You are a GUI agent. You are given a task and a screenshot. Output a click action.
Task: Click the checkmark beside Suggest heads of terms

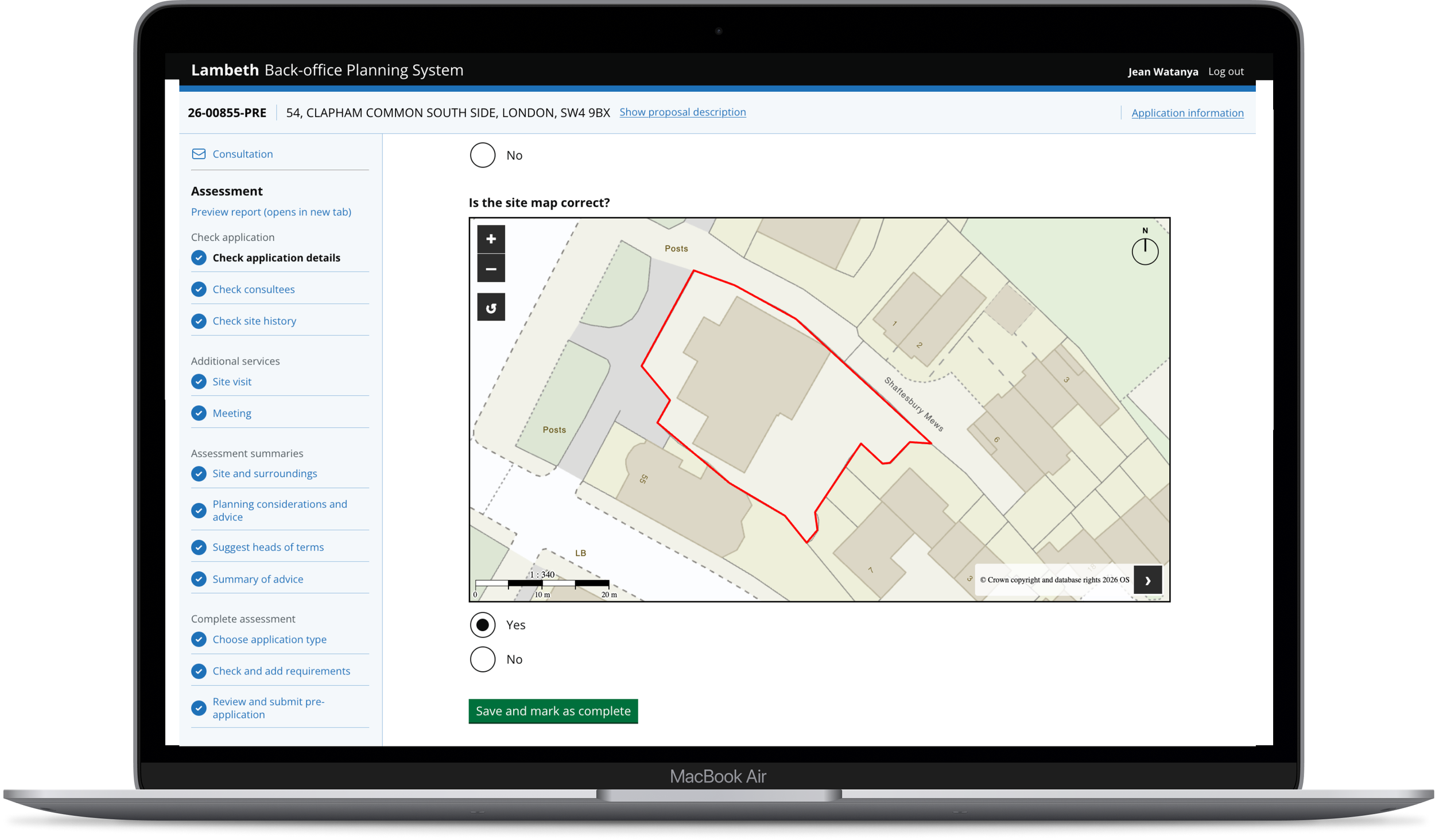pyautogui.click(x=199, y=547)
